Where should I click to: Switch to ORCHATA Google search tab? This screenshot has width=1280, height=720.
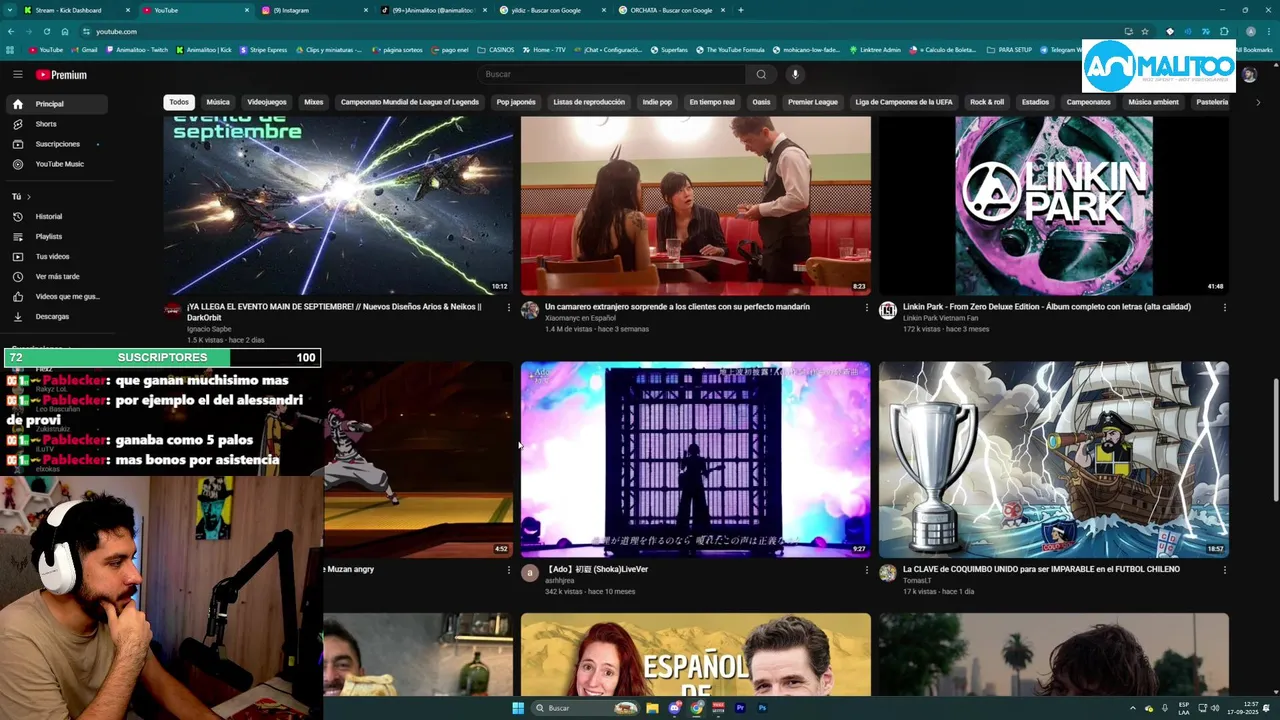tap(670, 10)
